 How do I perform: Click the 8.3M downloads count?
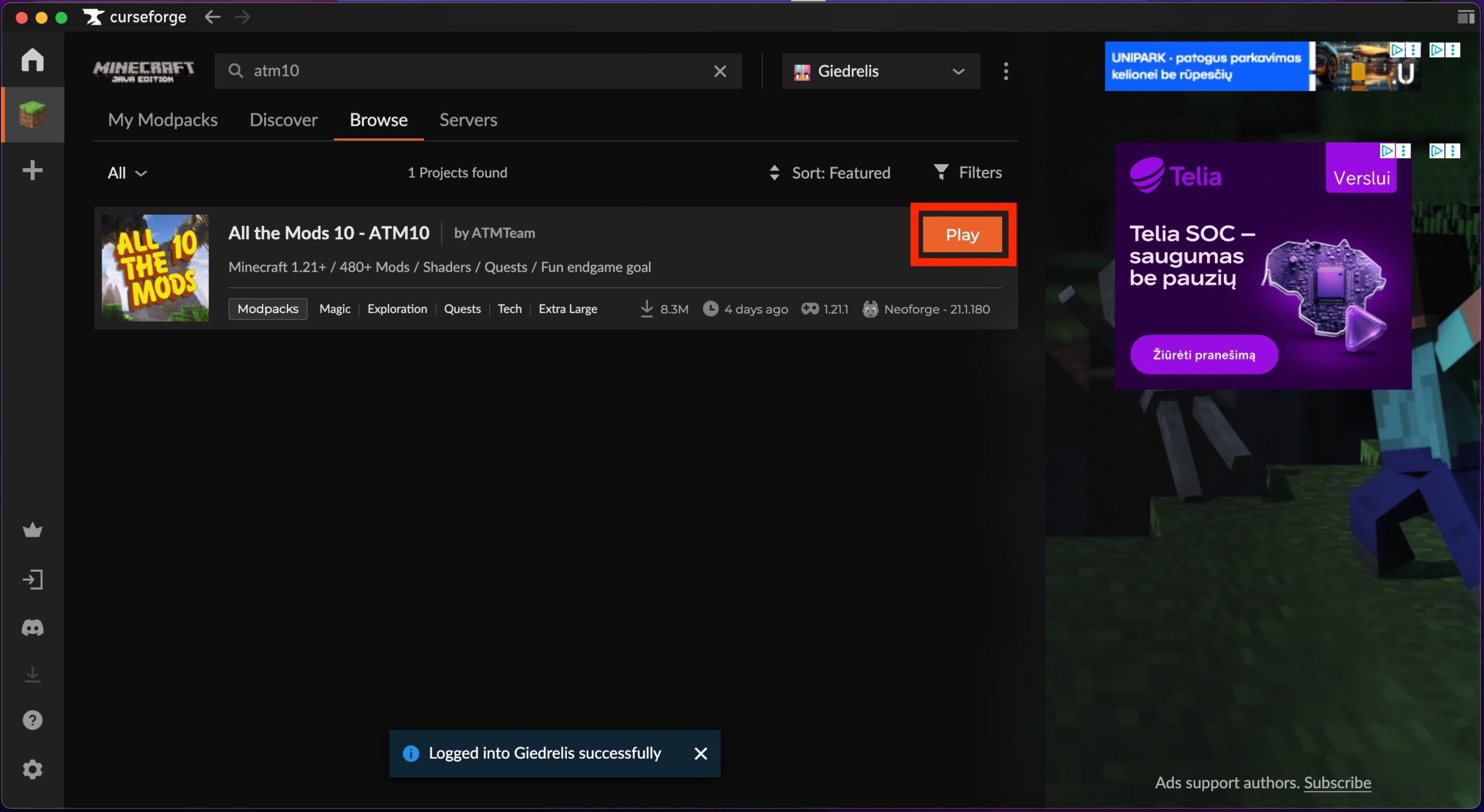pyautogui.click(x=665, y=309)
